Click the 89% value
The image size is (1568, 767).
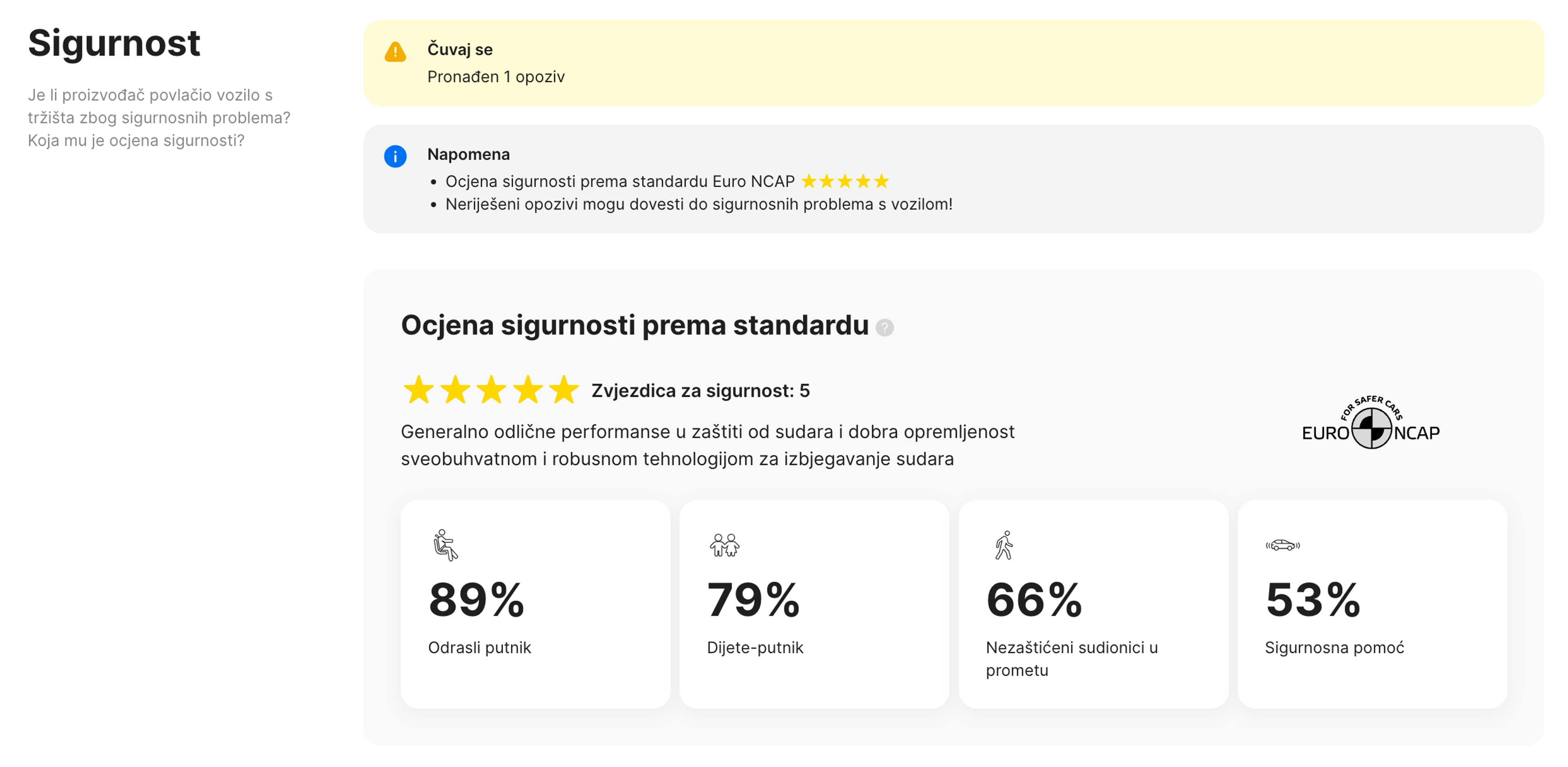(476, 600)
